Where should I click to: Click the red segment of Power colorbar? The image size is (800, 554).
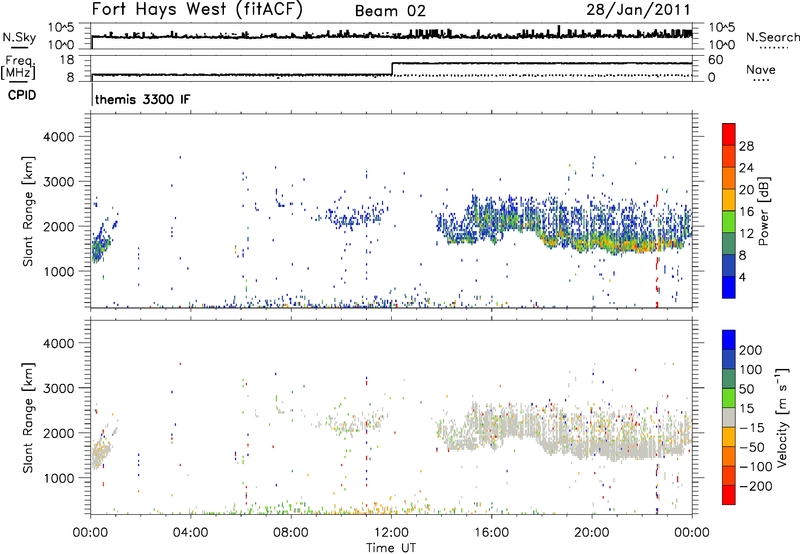pos(729,134)
